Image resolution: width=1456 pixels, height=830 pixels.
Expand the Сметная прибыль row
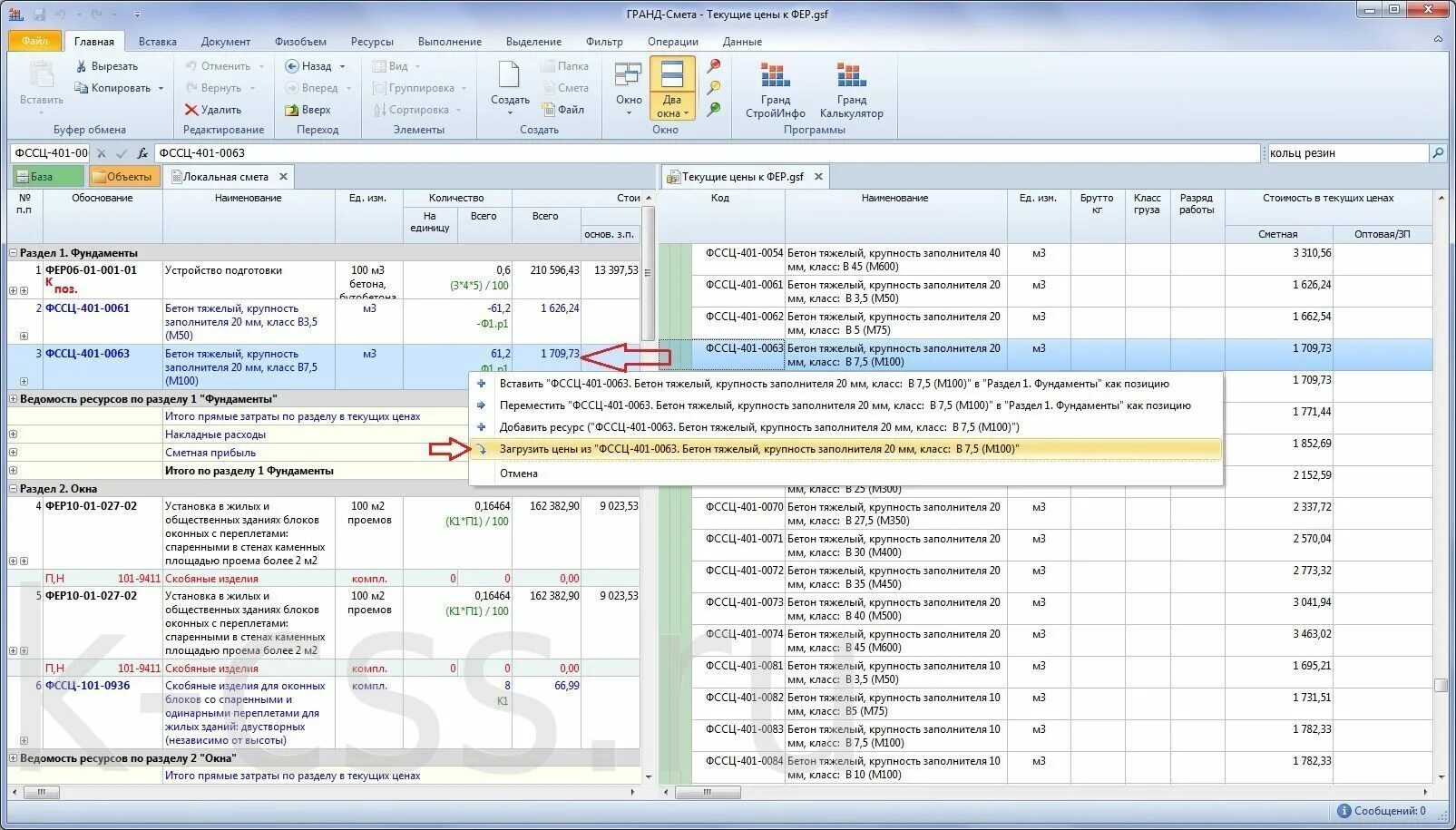14,453
